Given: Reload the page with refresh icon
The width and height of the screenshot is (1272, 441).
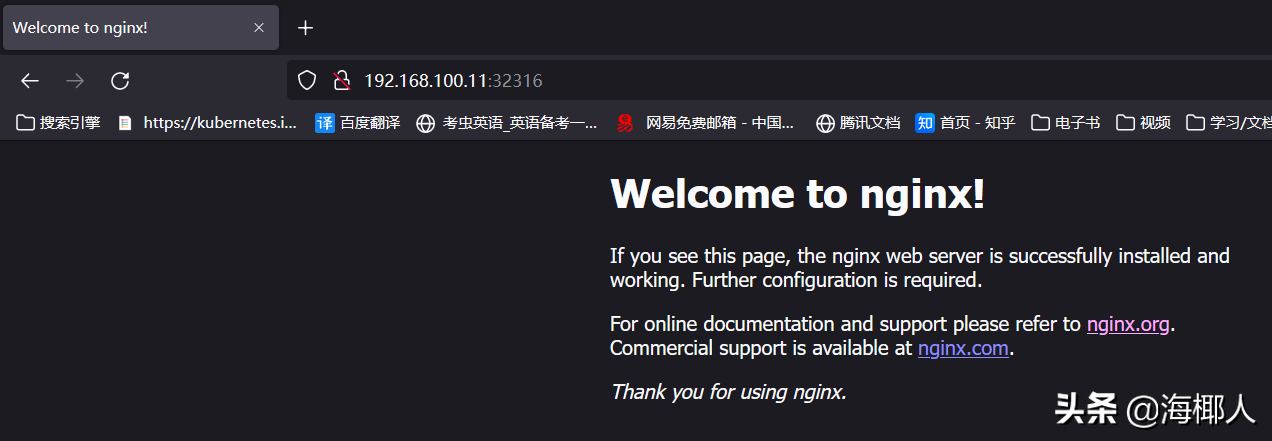Looking at the screenshot, I should (x=120, y=81).
